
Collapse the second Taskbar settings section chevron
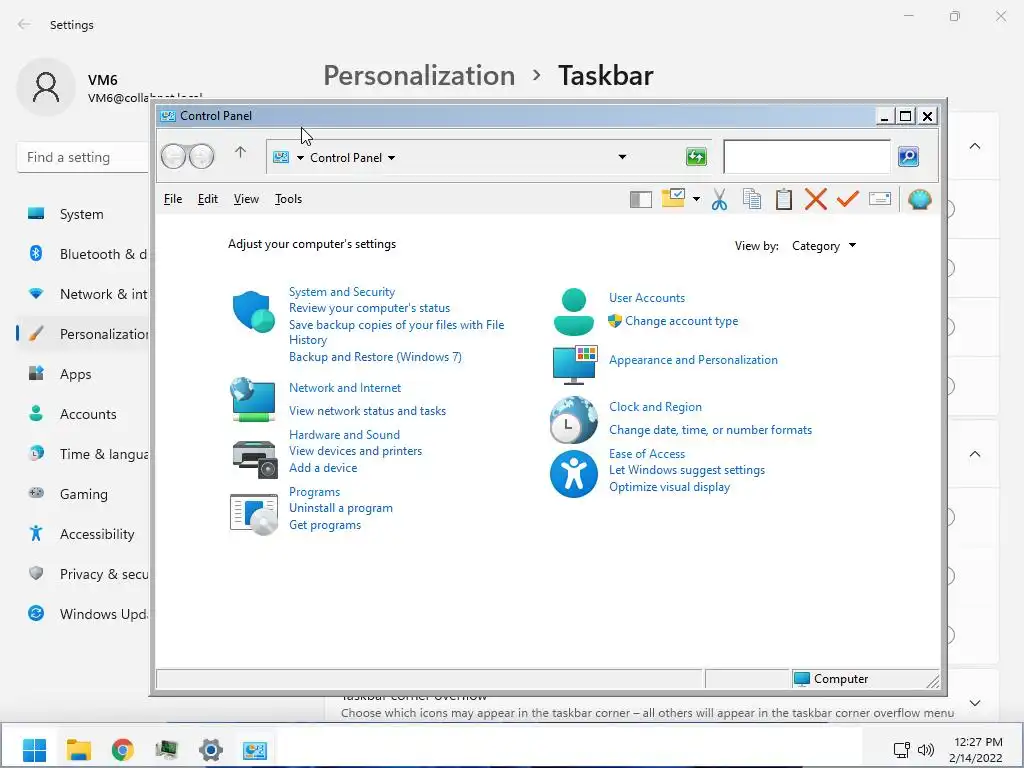point(975,454)
